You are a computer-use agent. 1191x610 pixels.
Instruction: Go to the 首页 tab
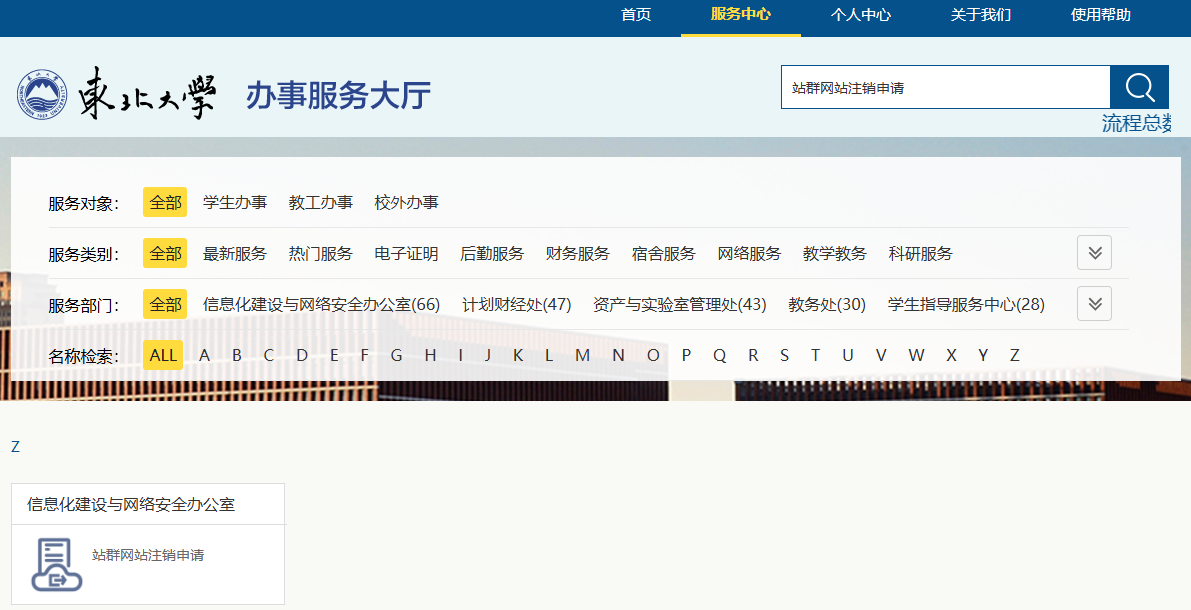pos(636,15)
